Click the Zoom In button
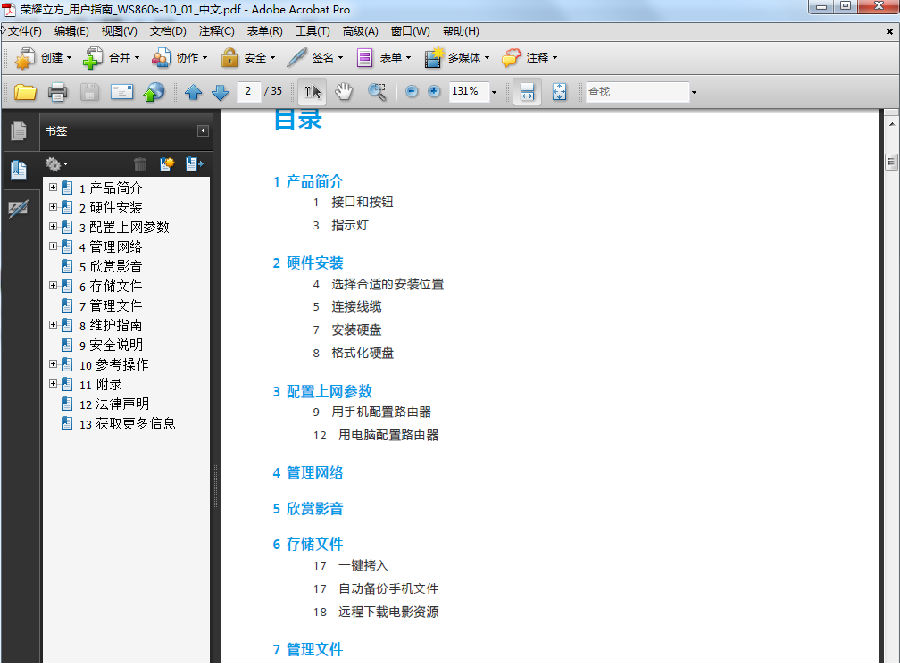The height and width of the screenshot is (663, 900). [434, 91]
